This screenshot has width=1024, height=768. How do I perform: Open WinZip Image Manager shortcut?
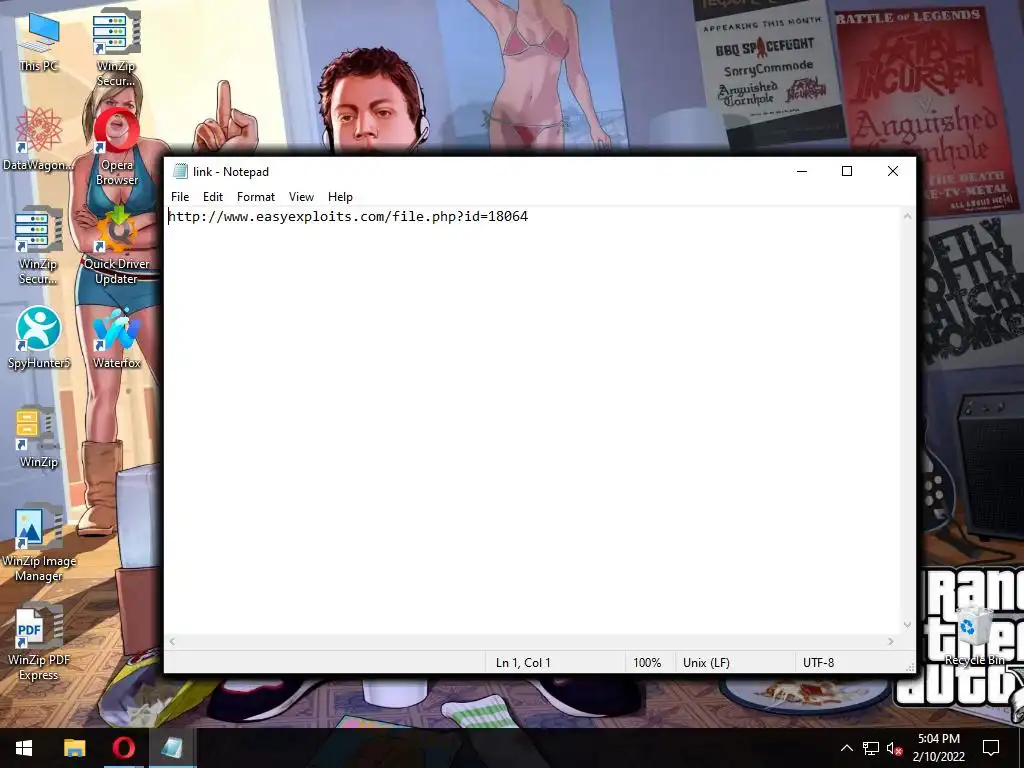pos(39,543)
